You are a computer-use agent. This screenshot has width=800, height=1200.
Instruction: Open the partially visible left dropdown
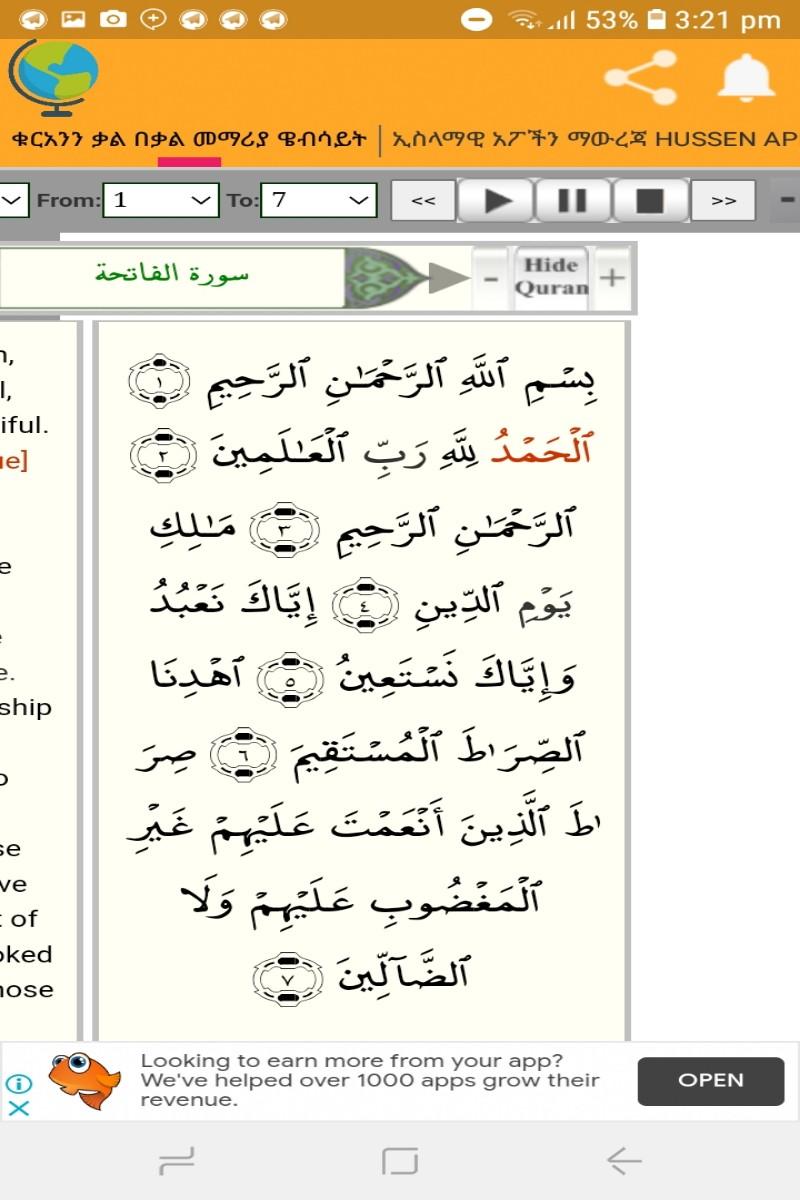pos(14,200)
